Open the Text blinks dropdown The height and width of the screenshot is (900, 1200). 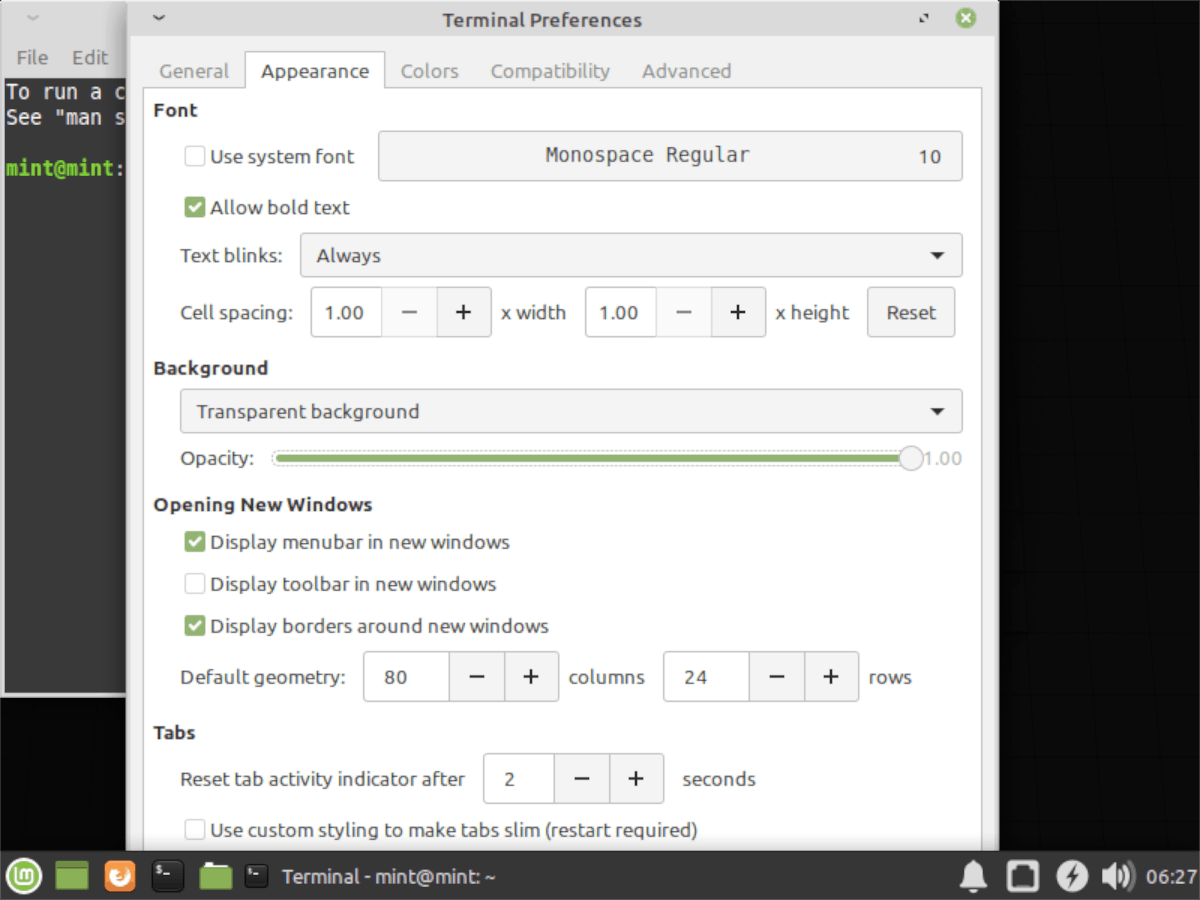coord(631,255)
